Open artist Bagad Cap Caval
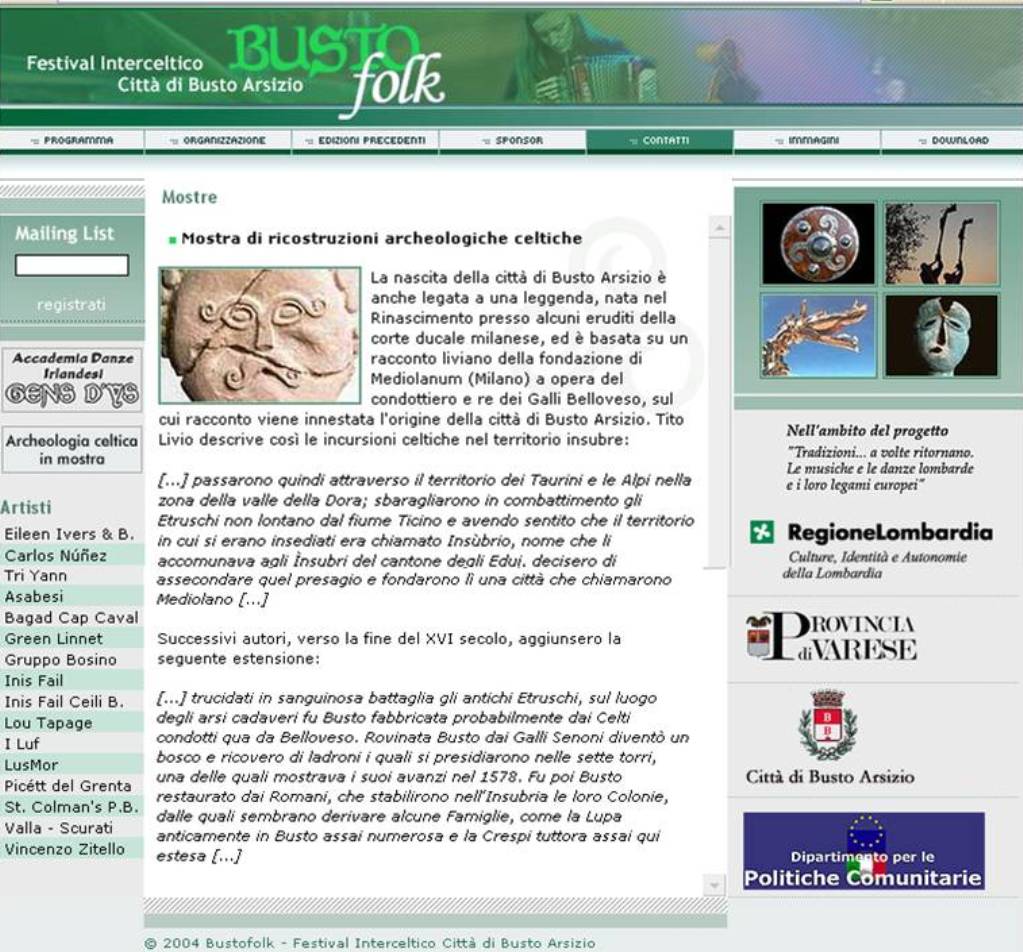The height and width of the screenshot is (952, 1023). pos(72,617)
